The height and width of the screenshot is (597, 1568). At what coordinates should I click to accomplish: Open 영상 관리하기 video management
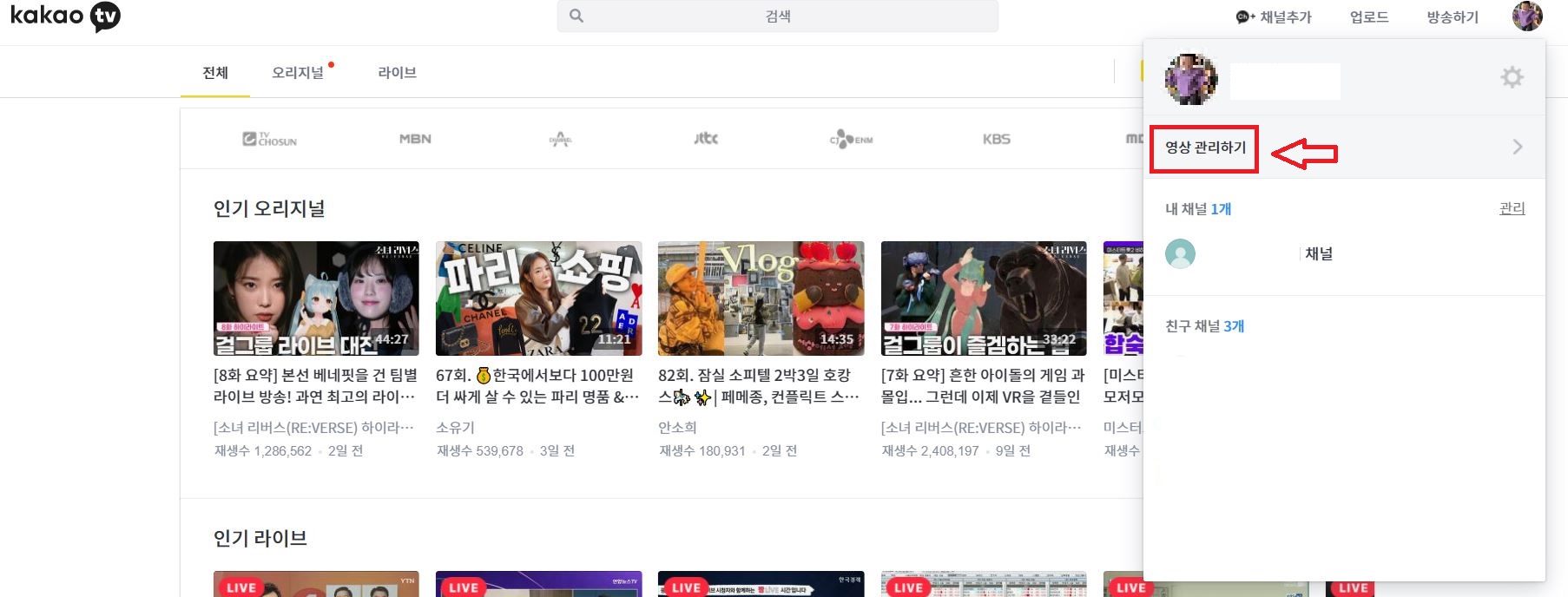(x=1205, y=148)
